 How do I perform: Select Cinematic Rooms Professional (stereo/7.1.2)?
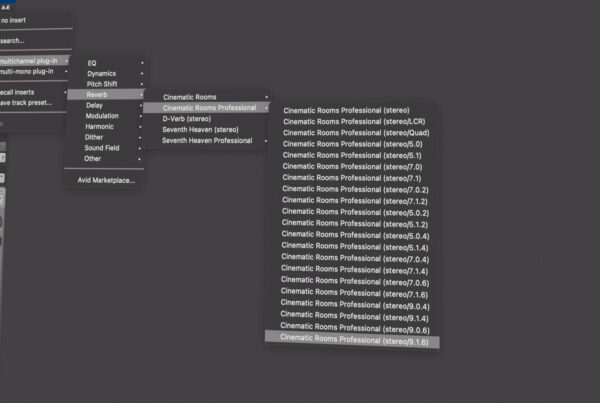coord(355,201)
